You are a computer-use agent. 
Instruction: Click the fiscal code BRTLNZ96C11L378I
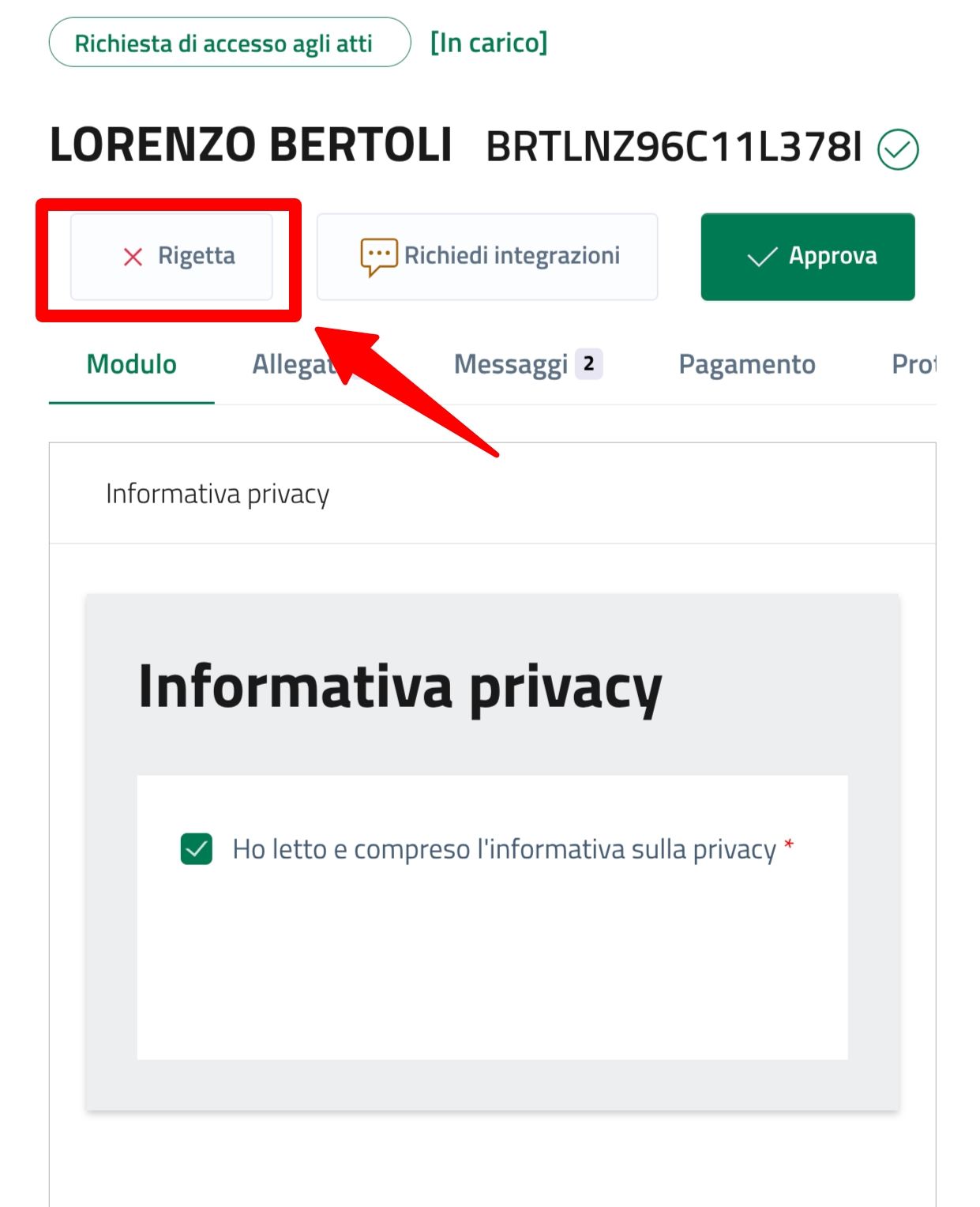tap(674, 147)
